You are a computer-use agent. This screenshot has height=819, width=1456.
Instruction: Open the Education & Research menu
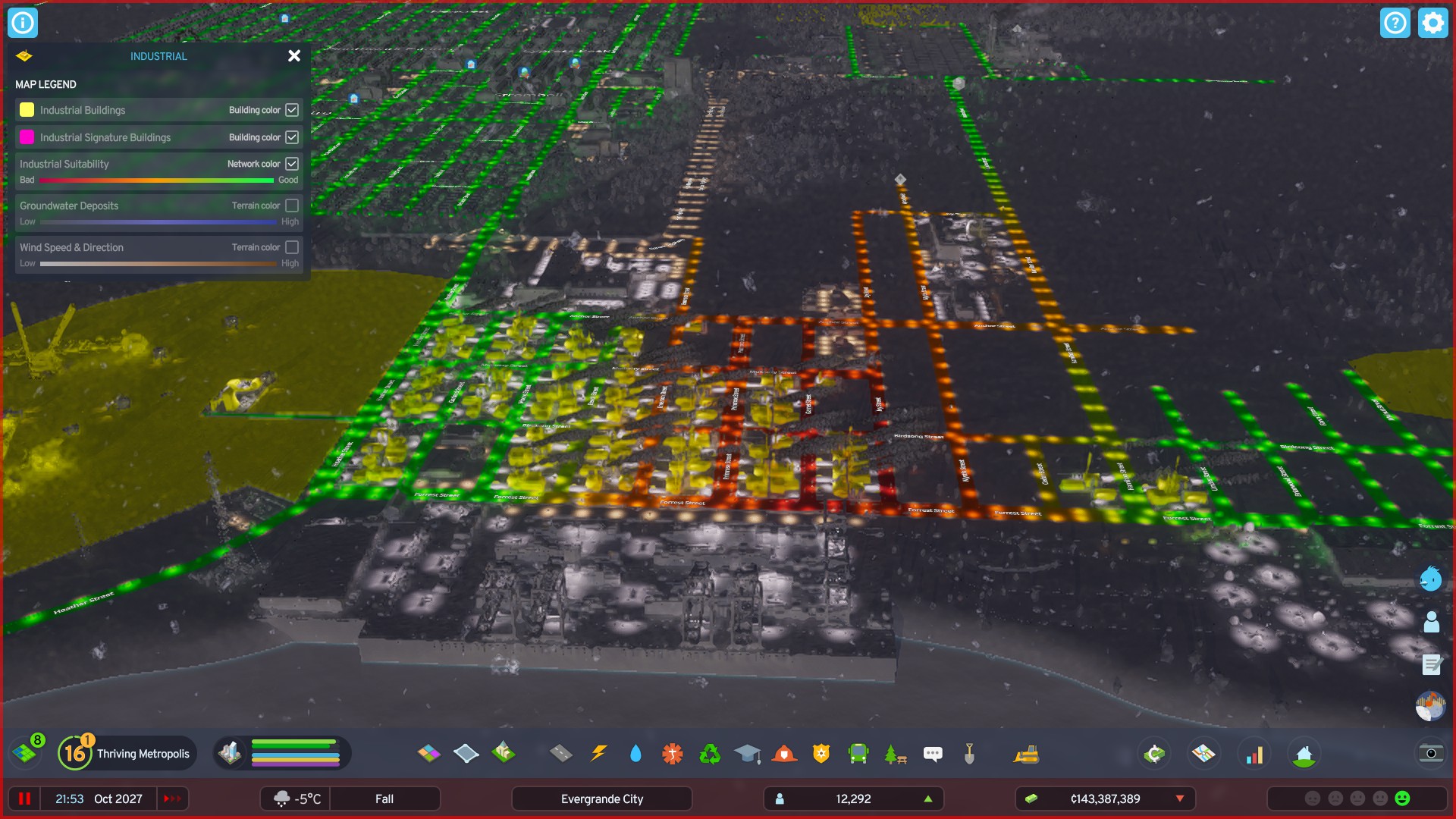(747, 753)
